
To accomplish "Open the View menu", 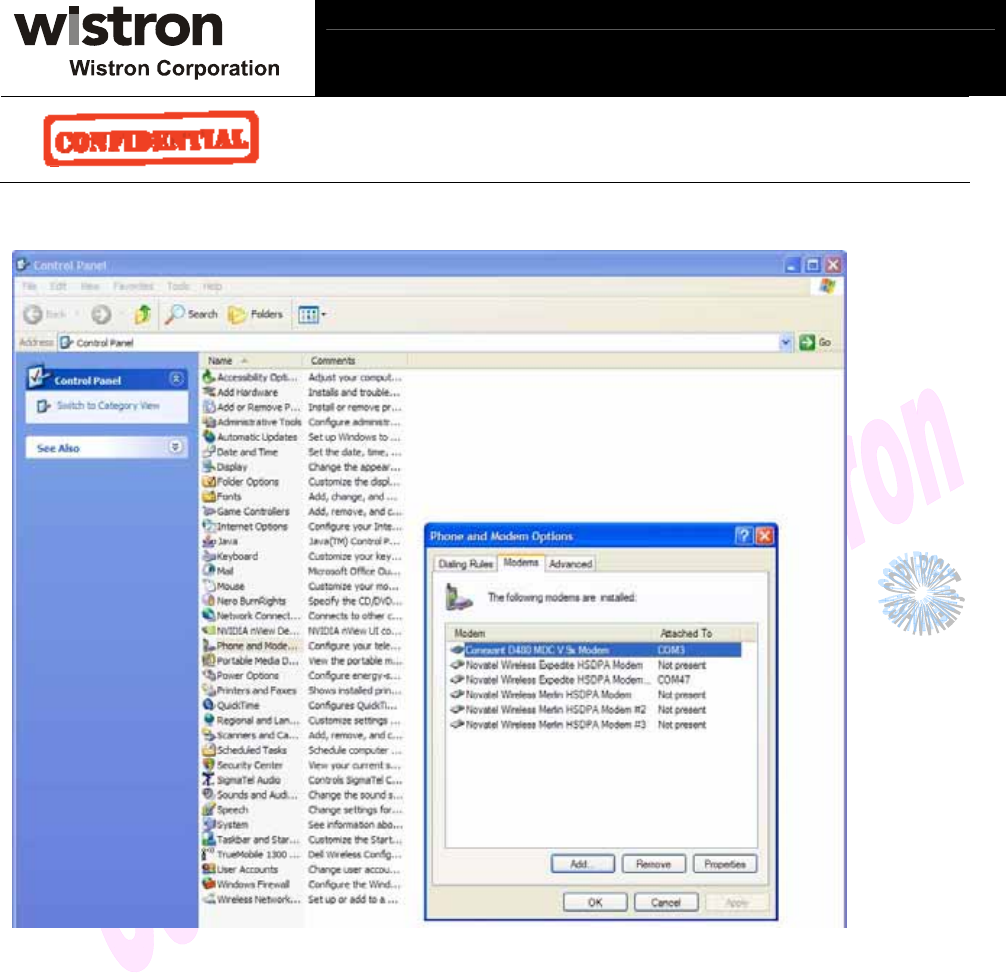I will click(x=90, y=286).
